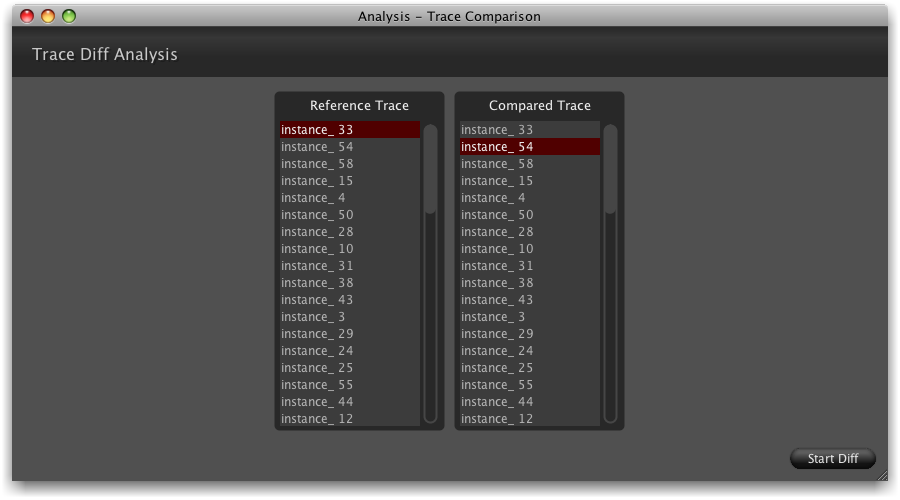Select instance_ 43 in Reference Trace list
Image resolution: width=900 pixels, height=500 pixels.
pos(349,300)
